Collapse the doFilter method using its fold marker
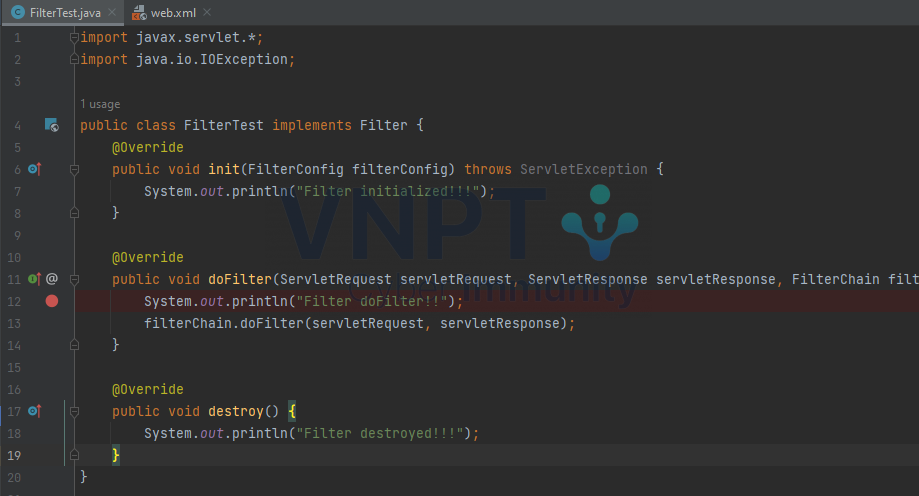Viewport: 919px width, 496px height. point(74,280)
